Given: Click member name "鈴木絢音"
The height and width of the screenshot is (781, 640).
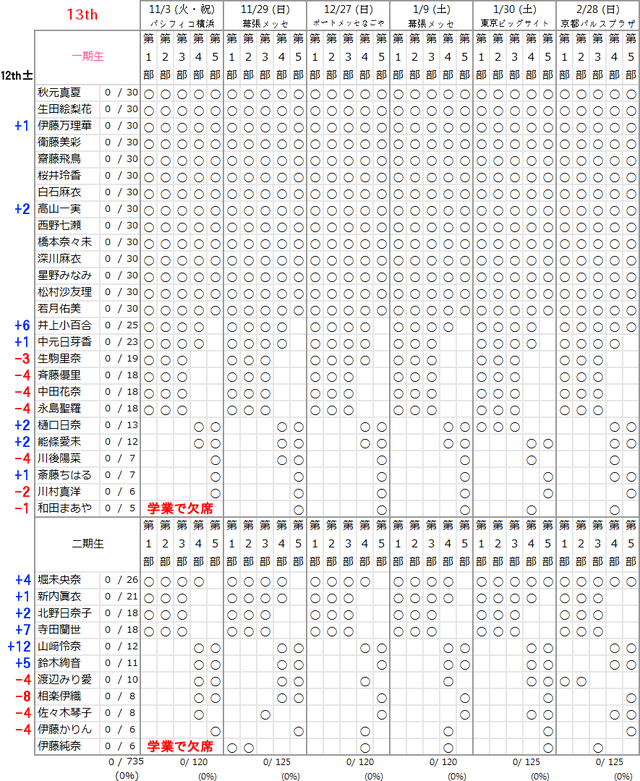Looking at the screenshot, I should (x=59, y=663).
